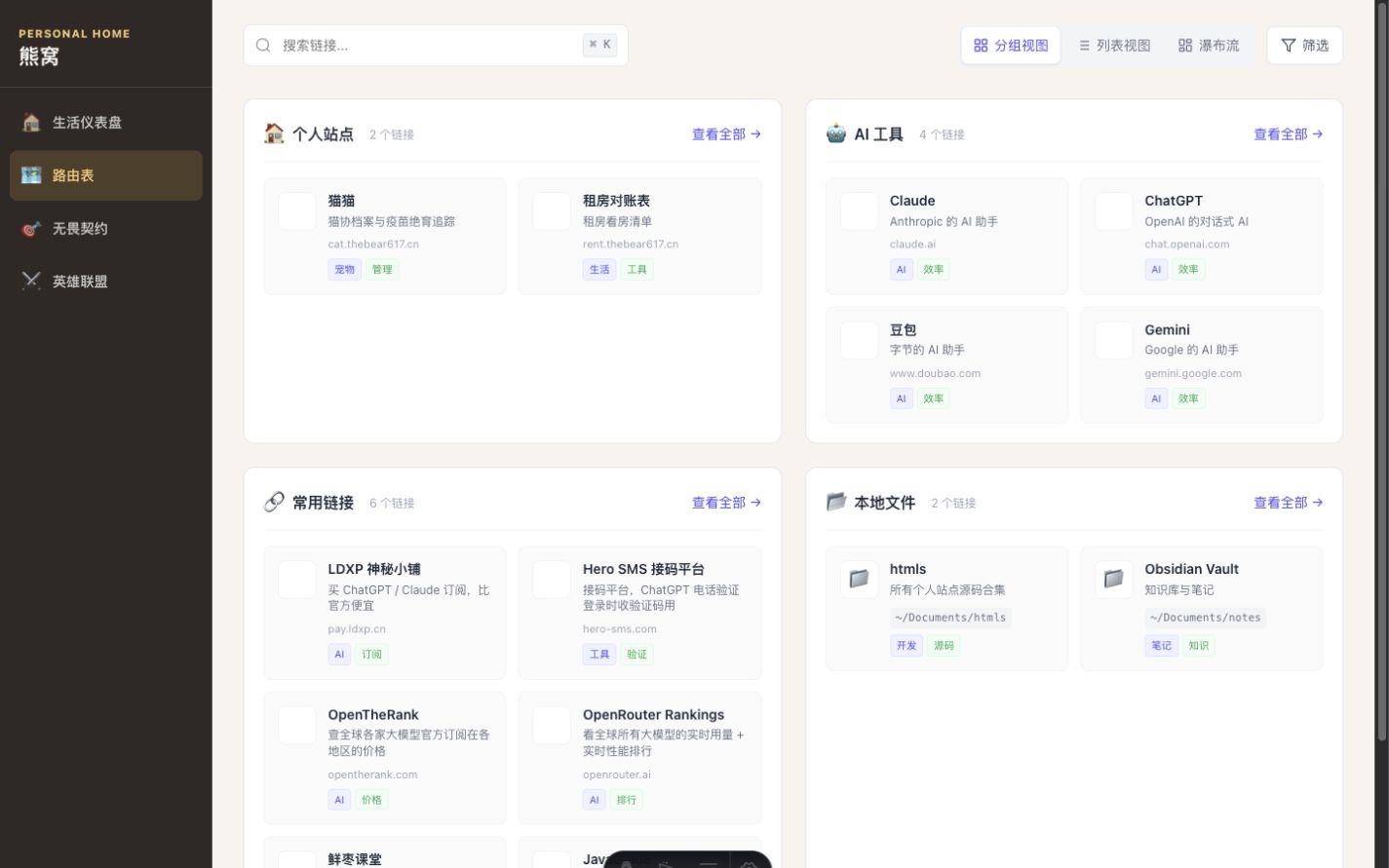
Task: Click the magnifier icon in search box
Action: coord(263,45)
